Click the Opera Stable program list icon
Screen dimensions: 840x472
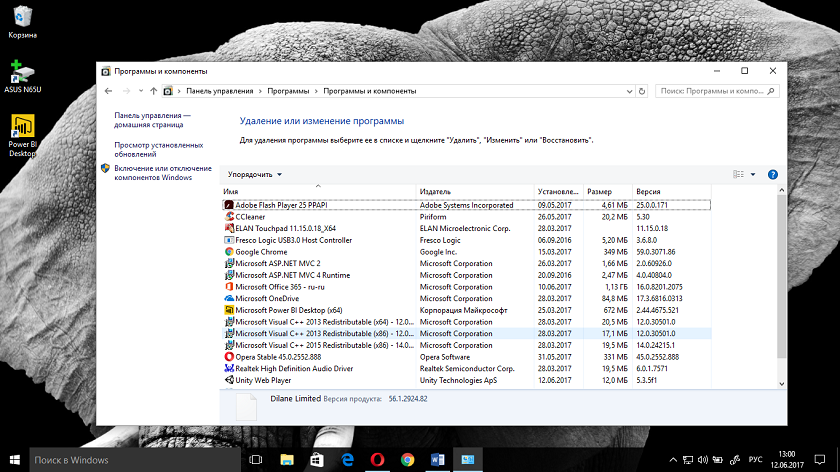229,357
